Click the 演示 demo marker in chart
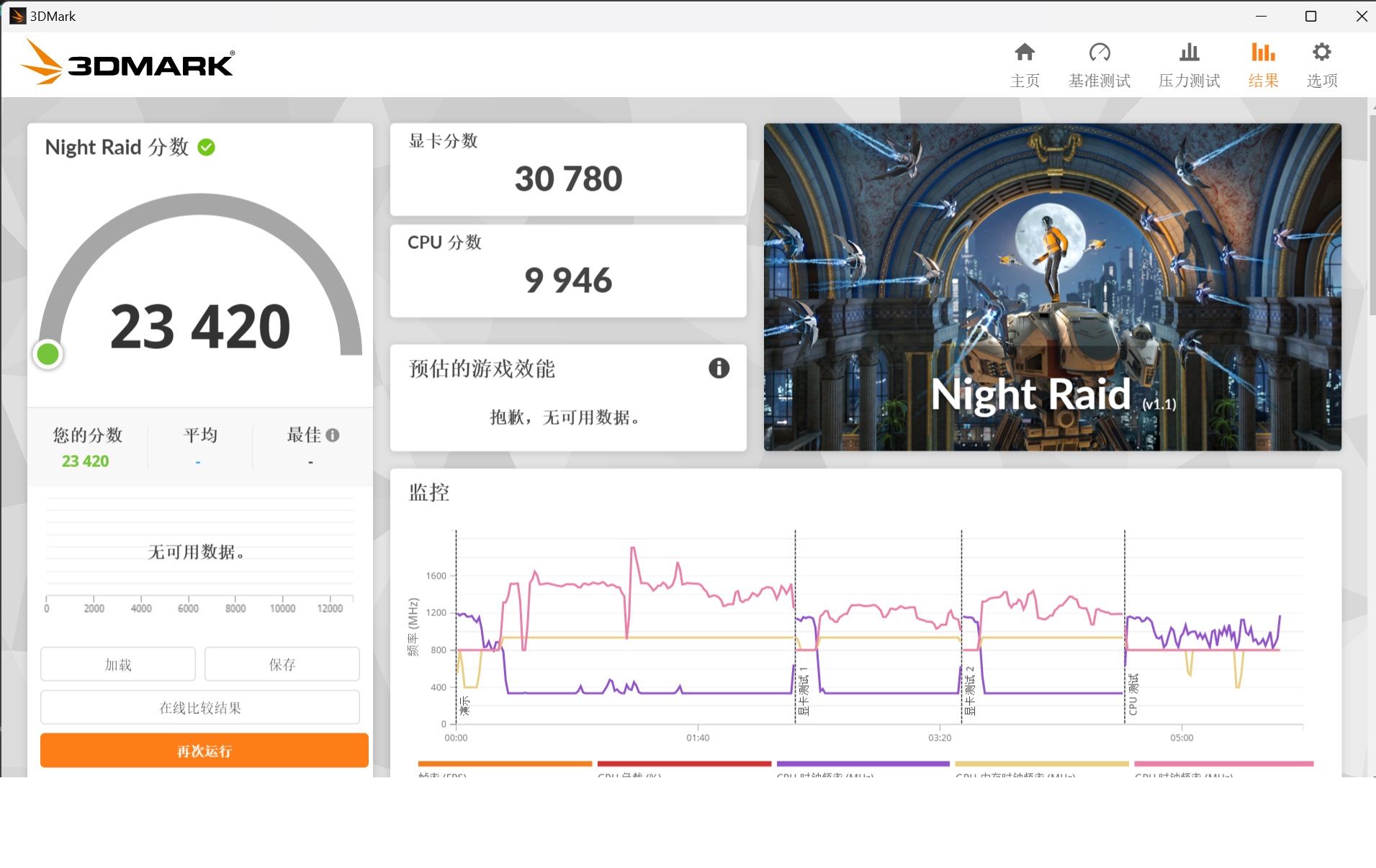Screen dimensions: 1376x868 point(464,705)
